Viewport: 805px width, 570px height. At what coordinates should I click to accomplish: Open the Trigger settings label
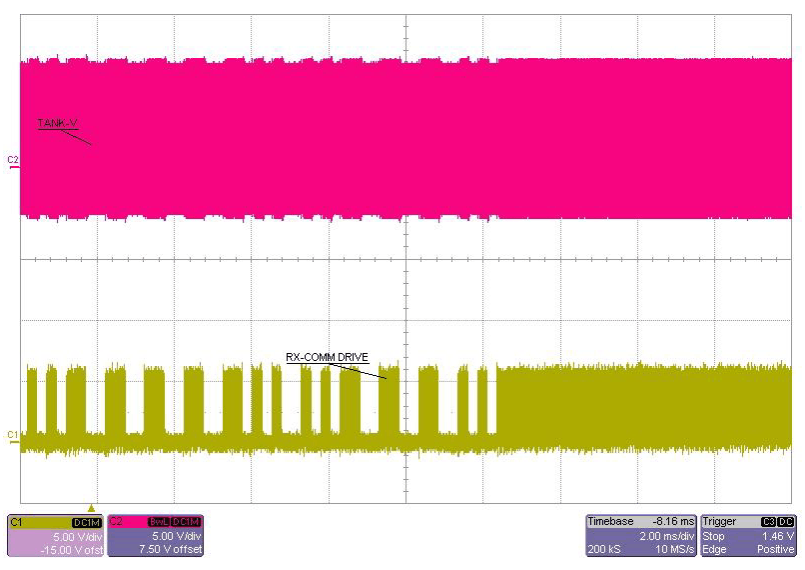click(x=721, y=522)
